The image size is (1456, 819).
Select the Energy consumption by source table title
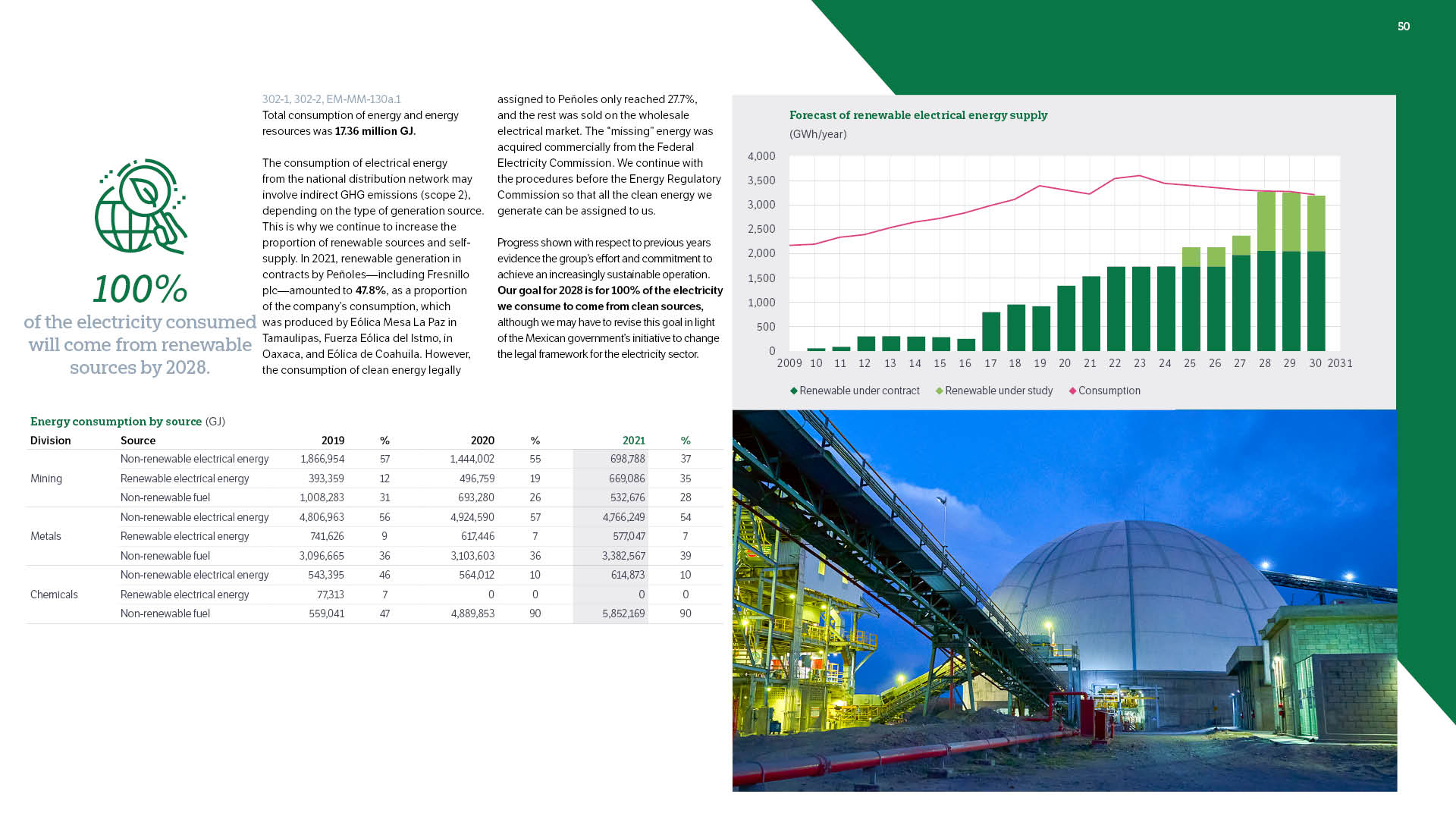pos(116,422)
